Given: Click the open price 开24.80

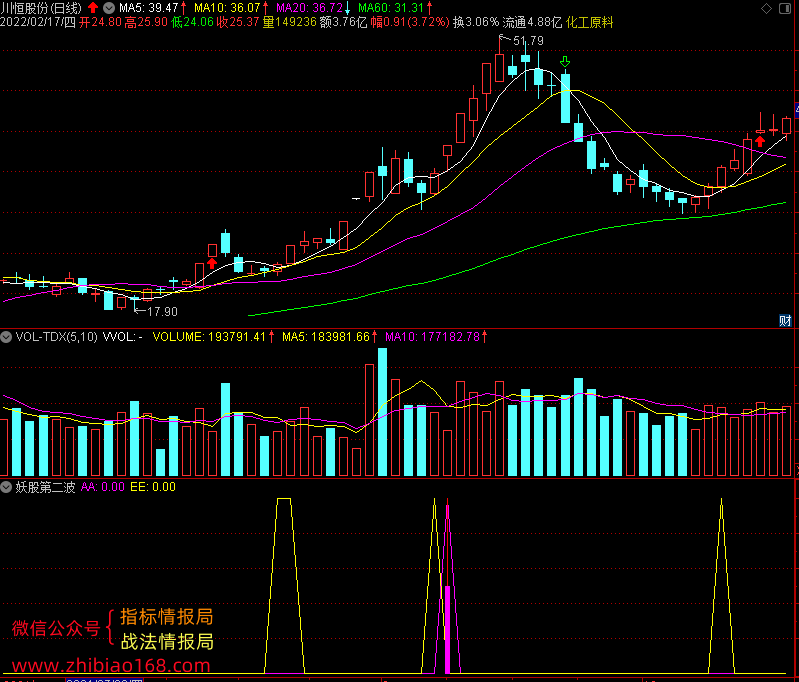Looking at the screenshot, I should pos(100,22).
